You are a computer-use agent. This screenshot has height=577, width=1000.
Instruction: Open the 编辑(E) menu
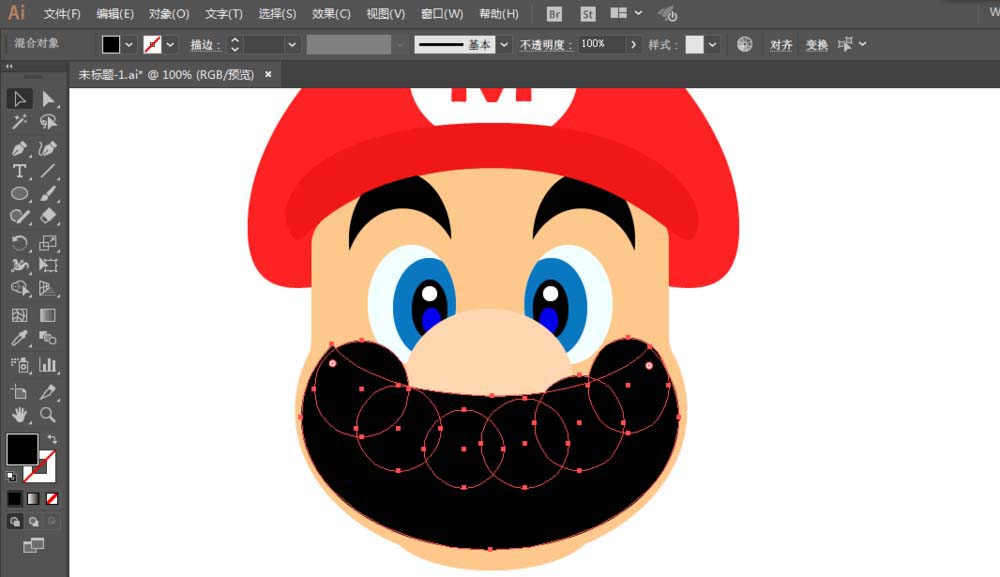(115, 13)
